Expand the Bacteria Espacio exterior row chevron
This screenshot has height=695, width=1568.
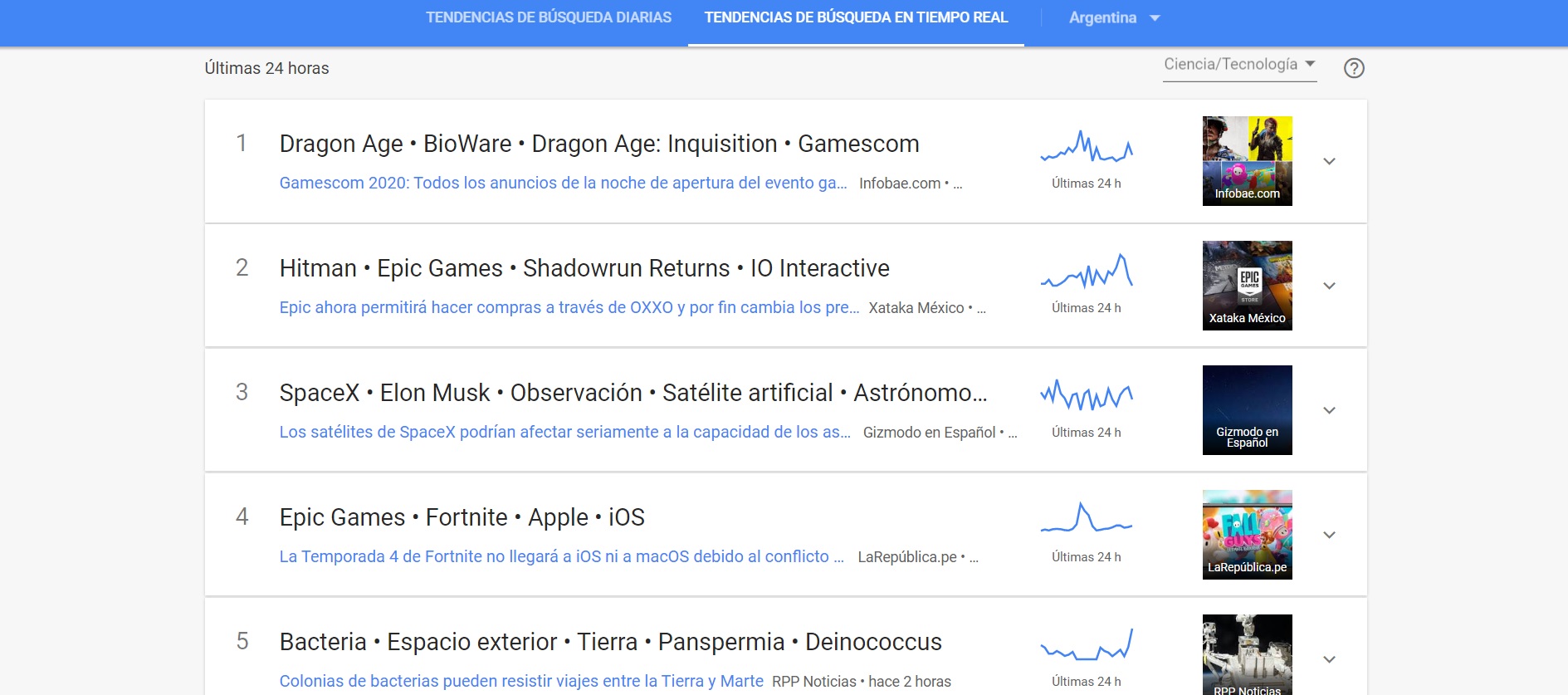pos(1329,659)
